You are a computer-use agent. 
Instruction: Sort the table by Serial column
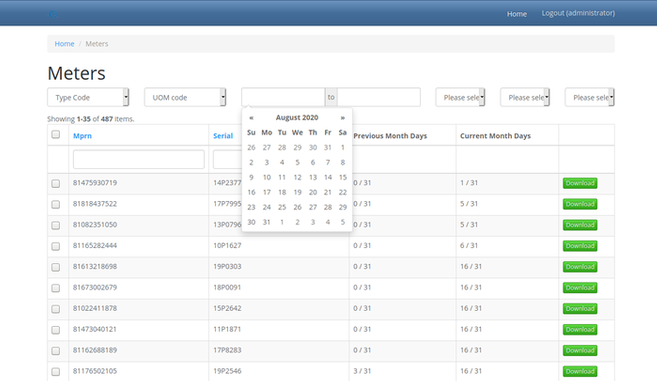point(223,136)
